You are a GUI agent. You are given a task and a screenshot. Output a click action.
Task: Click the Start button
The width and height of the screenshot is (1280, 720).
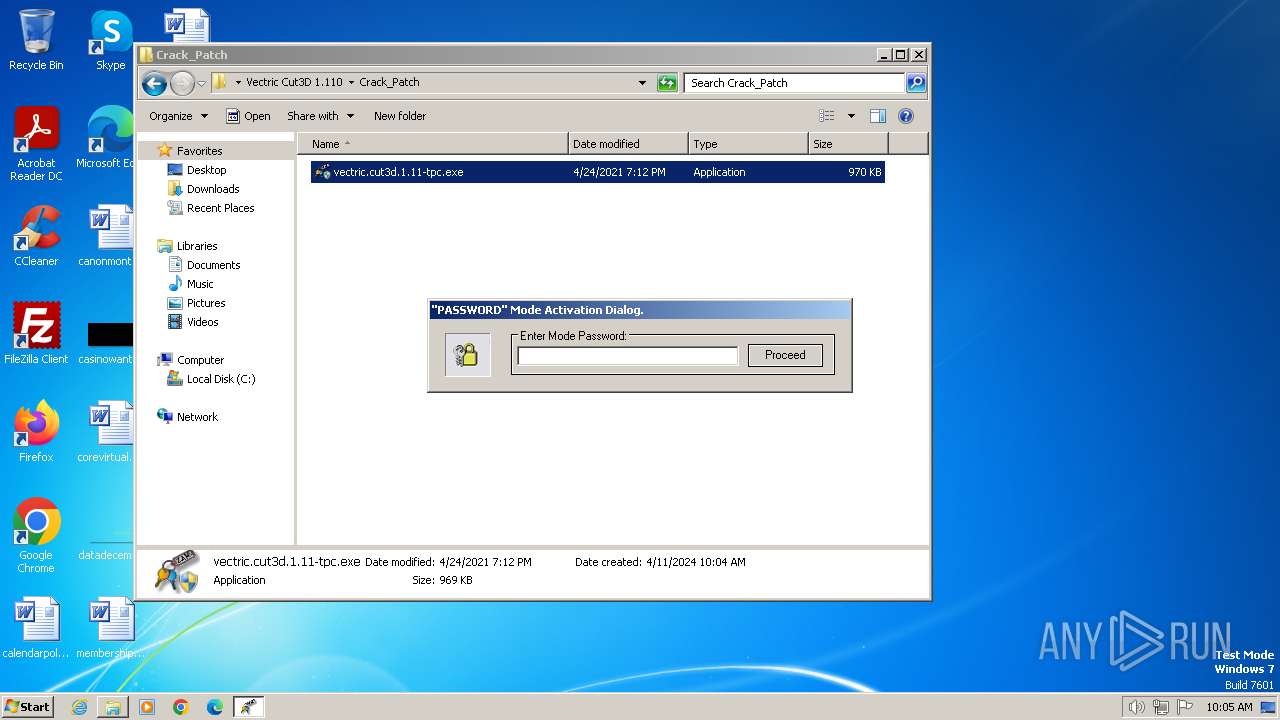pos(27,706)
